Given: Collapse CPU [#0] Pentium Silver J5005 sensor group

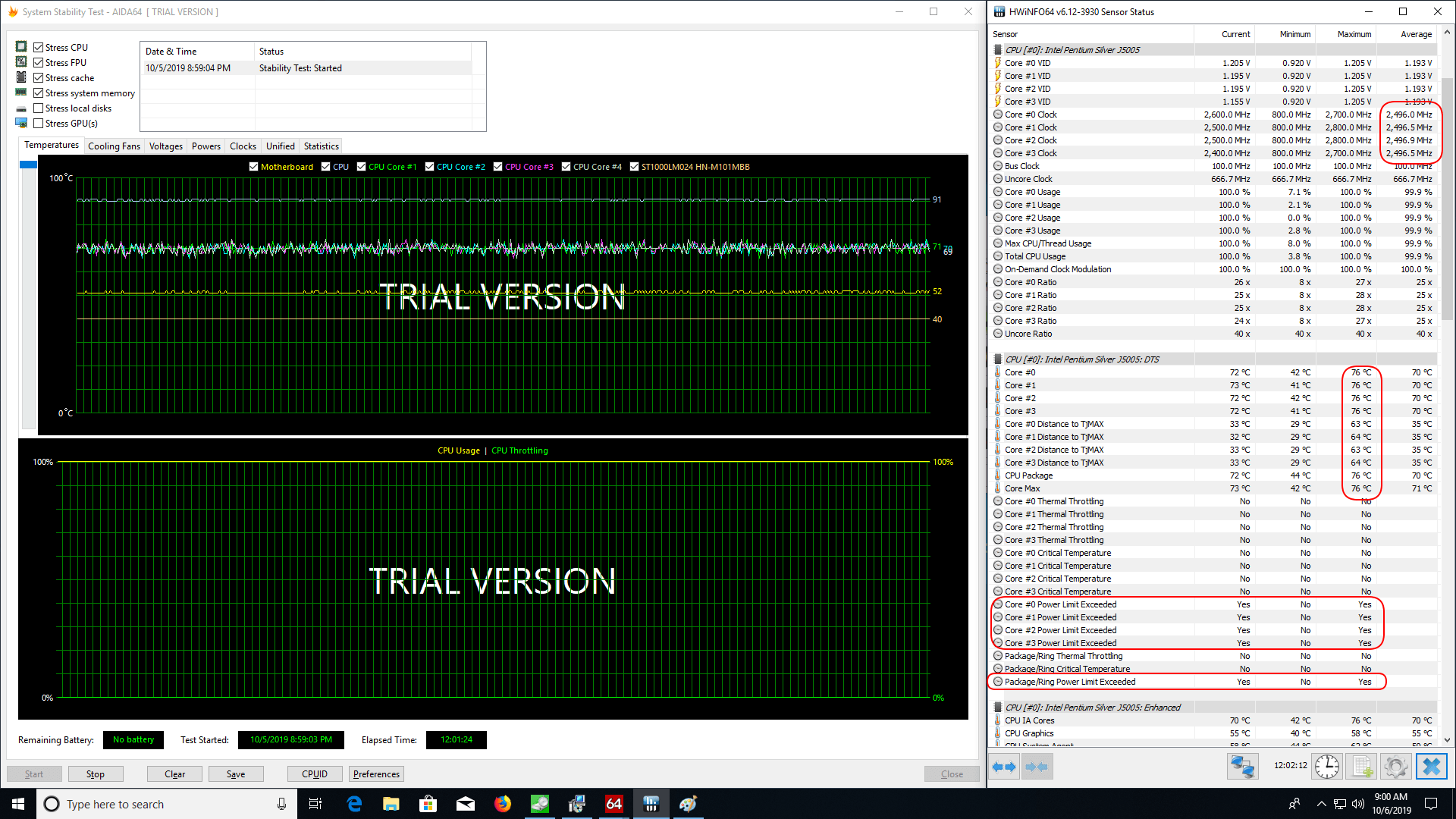Looking at the screenshot, I should [998, 50].
